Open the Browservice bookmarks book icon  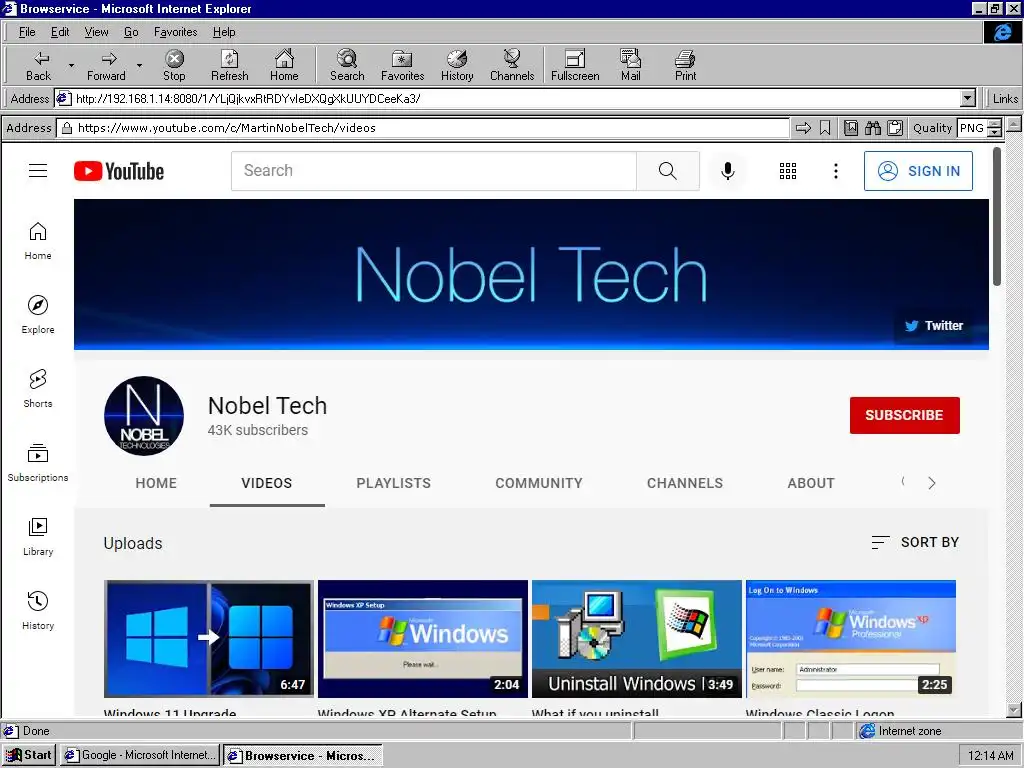(x=850, y=128)
